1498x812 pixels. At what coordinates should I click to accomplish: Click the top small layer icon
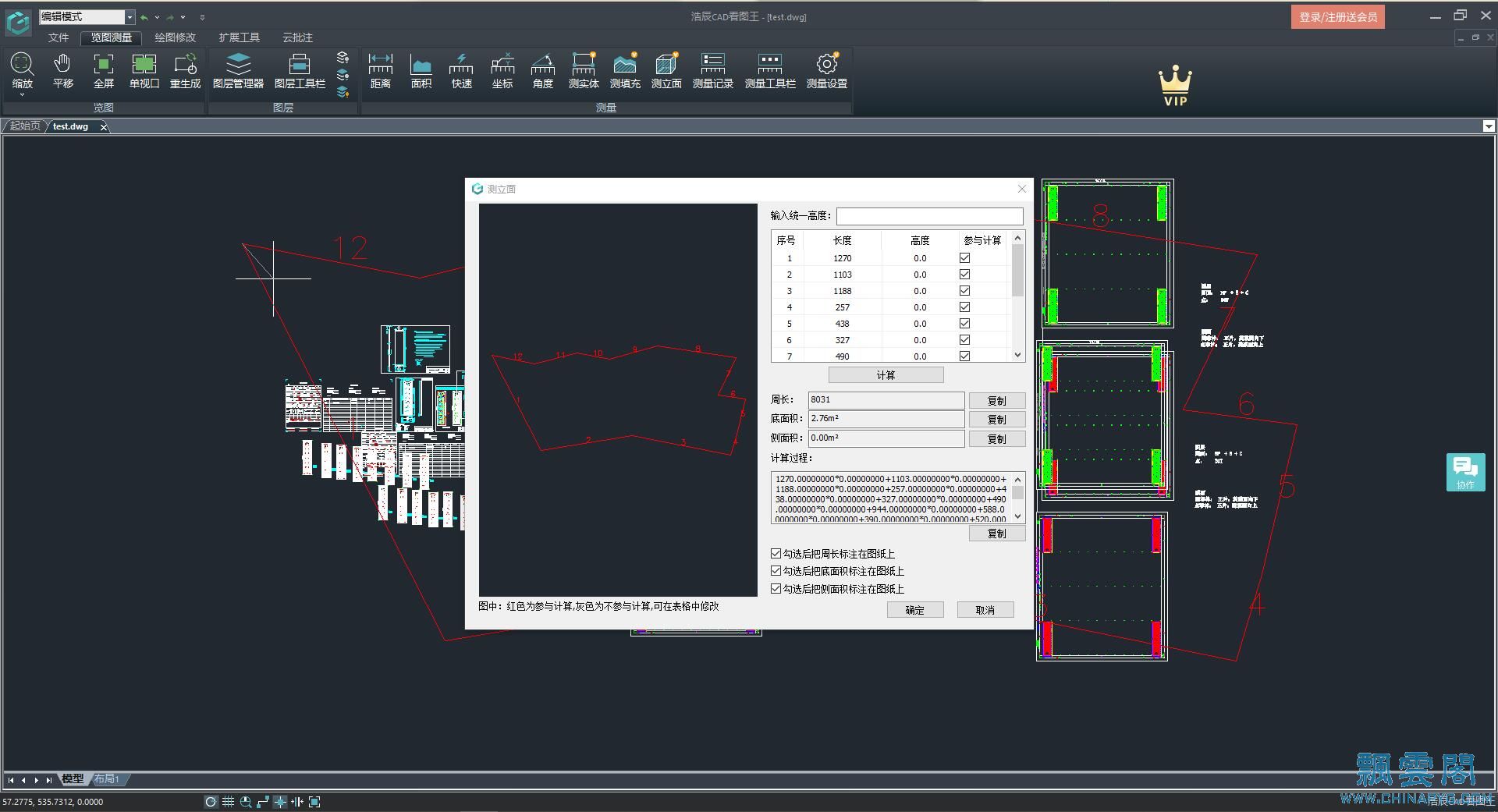click(343, 58)
